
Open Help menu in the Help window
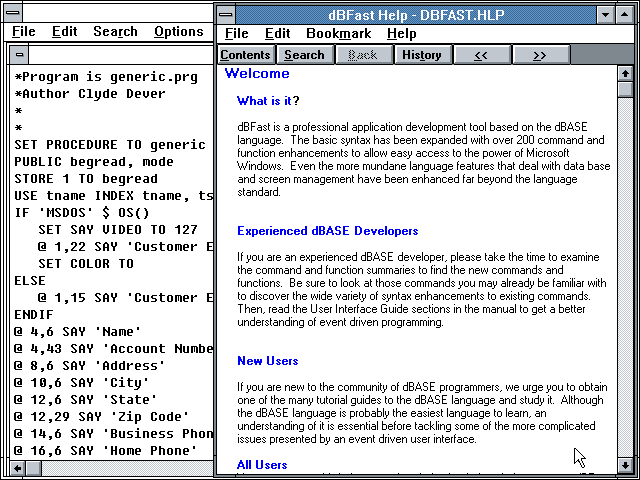[402, 33]
